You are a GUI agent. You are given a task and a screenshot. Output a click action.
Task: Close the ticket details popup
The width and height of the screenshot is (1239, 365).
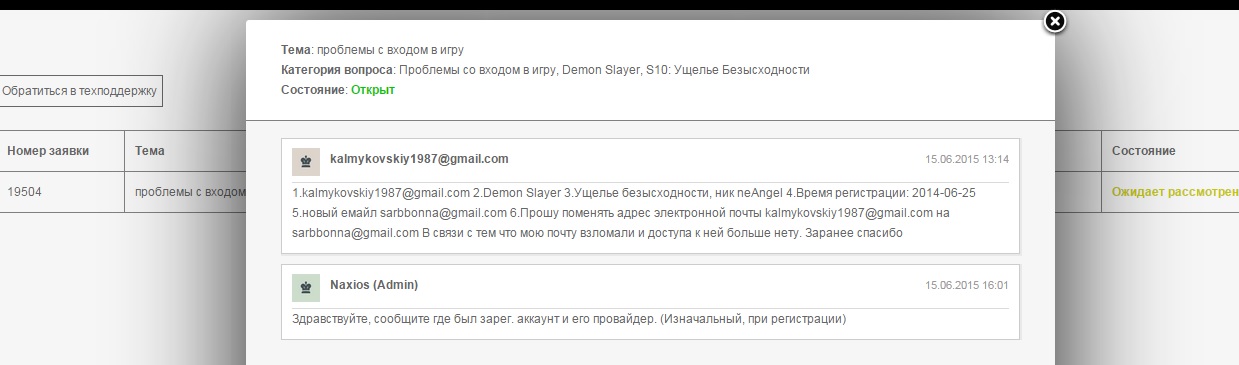coord(1054,21)
